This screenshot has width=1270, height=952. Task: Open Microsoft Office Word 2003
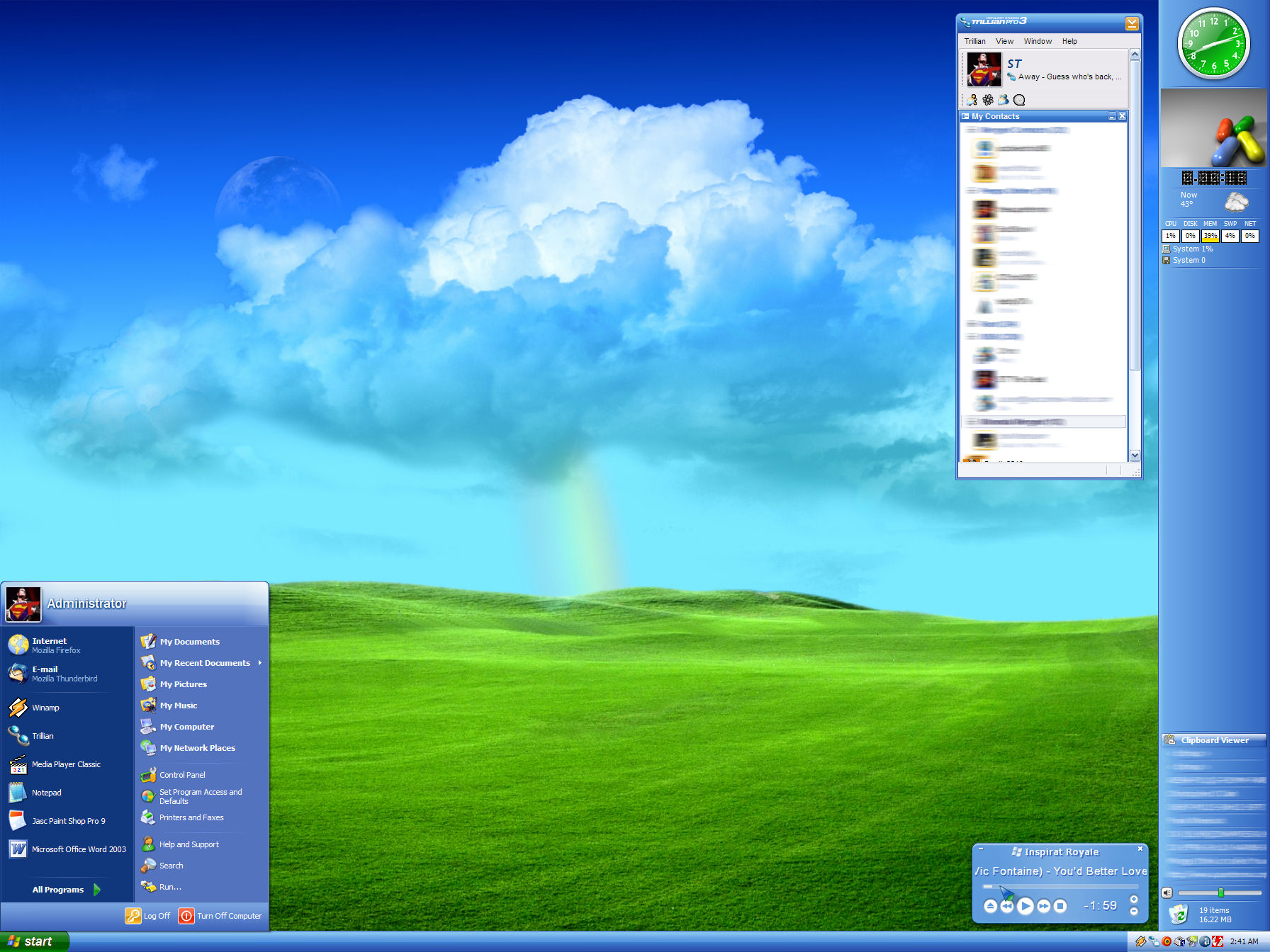pyautogui.click(x=67, y=849)
